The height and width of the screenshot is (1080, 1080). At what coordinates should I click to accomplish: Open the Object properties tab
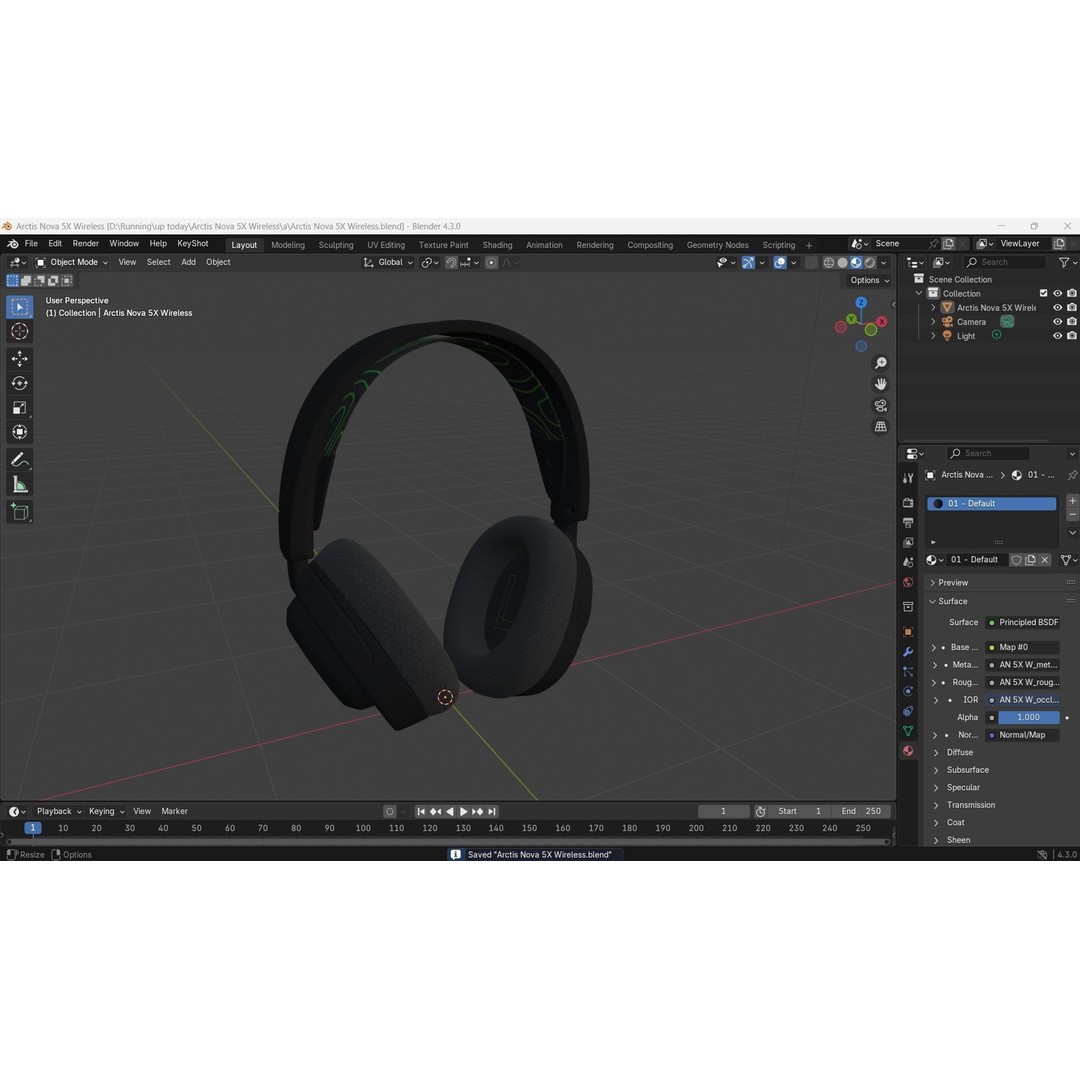coord(908,632)
